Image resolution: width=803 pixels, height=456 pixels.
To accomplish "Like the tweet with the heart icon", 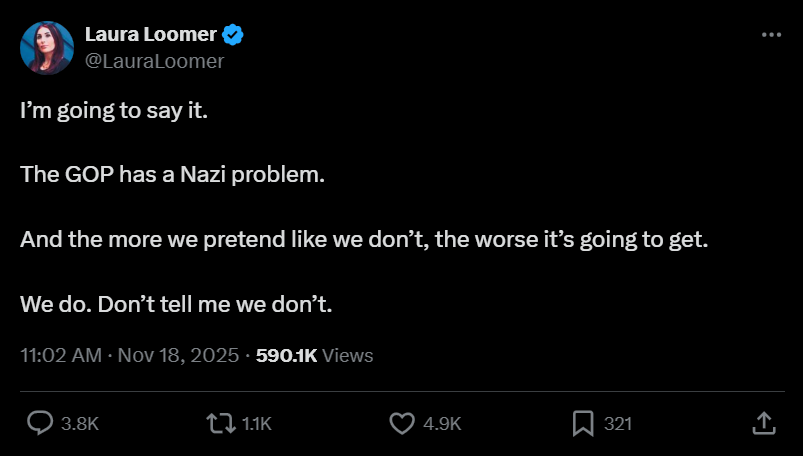I will (401, 423).
